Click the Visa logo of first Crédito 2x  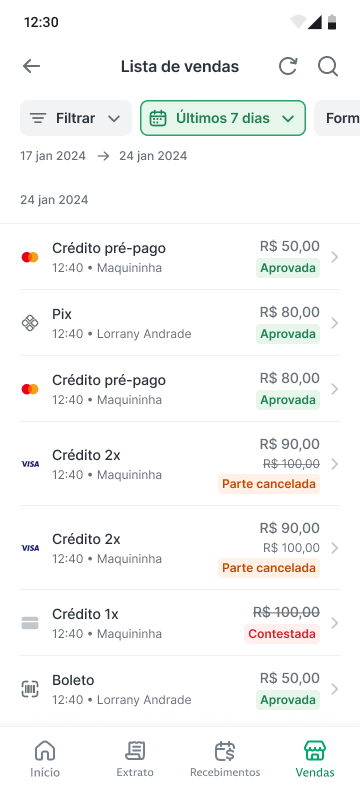pyautogui.click(x=30, y=464)
